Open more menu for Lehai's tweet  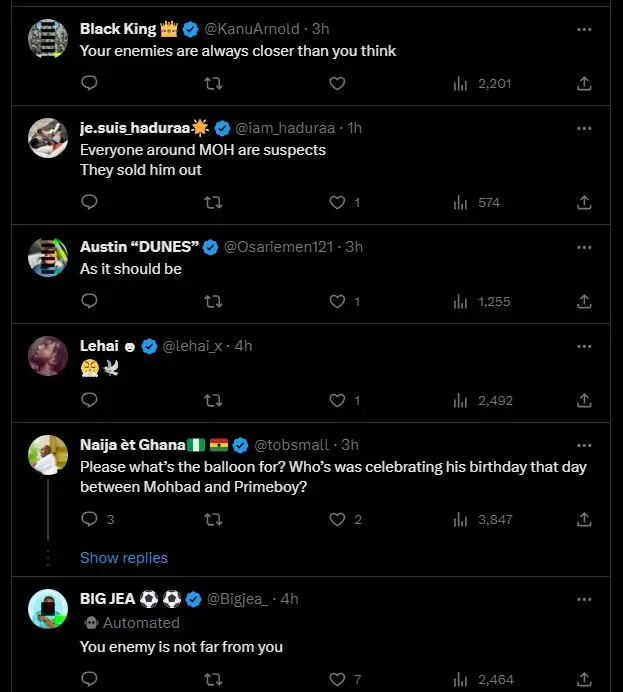(585, 346)
